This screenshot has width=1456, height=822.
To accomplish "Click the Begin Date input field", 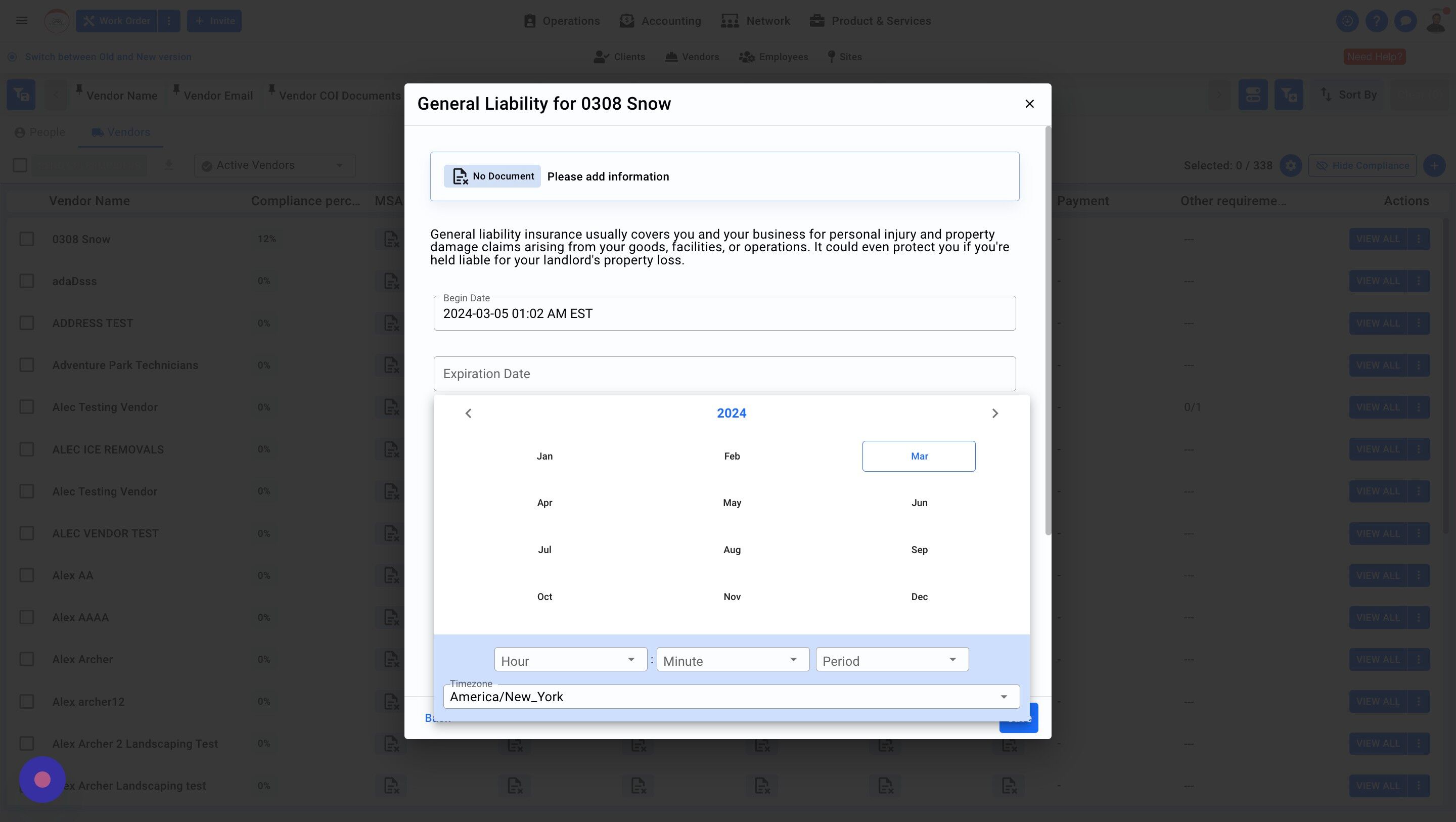I will pyautogui.click(x=724, y=314).
